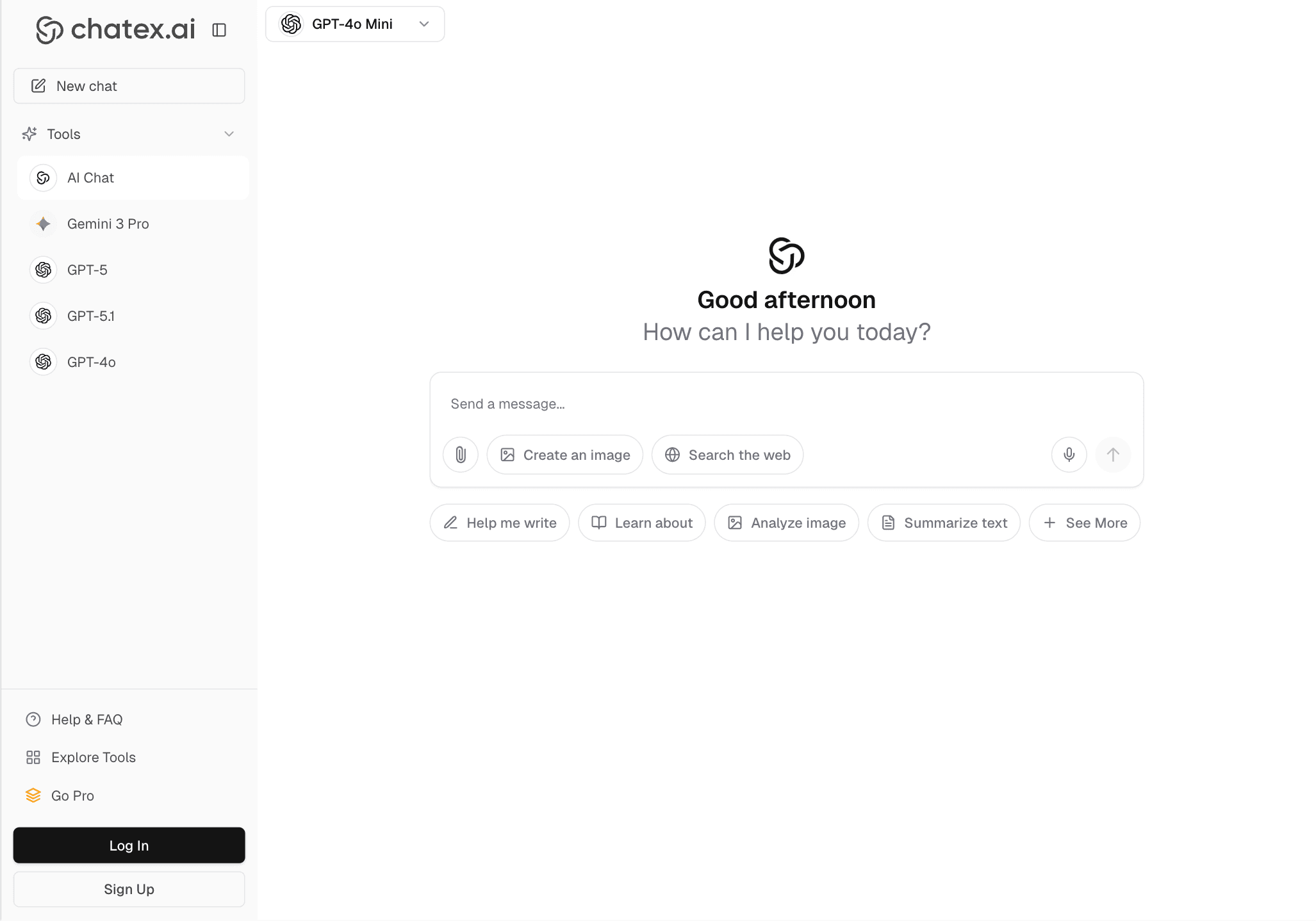
Task: Click the Sign Up button
Action: (129, 889)
